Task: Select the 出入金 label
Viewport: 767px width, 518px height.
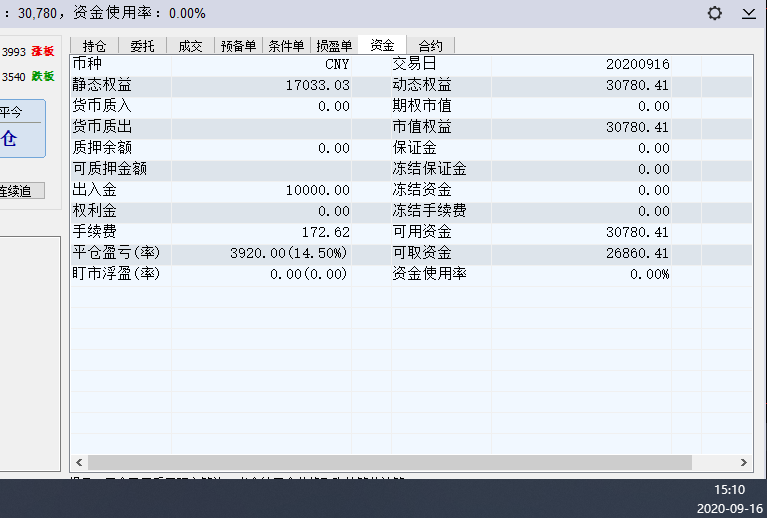Action: pyautogui.click(x=94, y=190)
